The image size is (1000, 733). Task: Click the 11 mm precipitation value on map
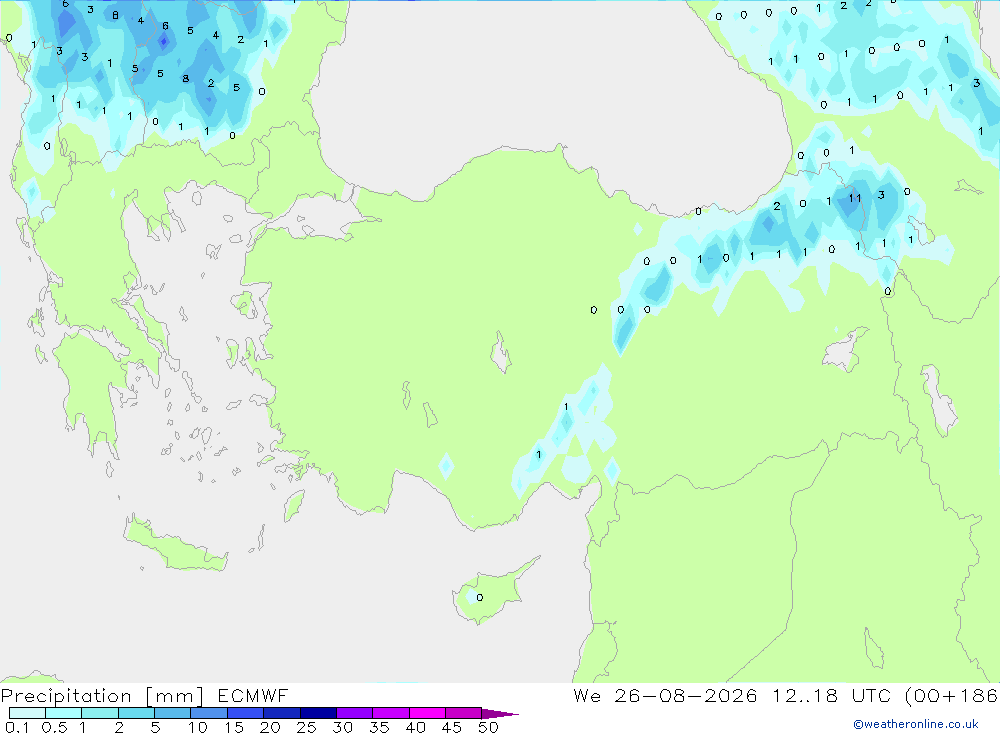(x=855, y=198)
